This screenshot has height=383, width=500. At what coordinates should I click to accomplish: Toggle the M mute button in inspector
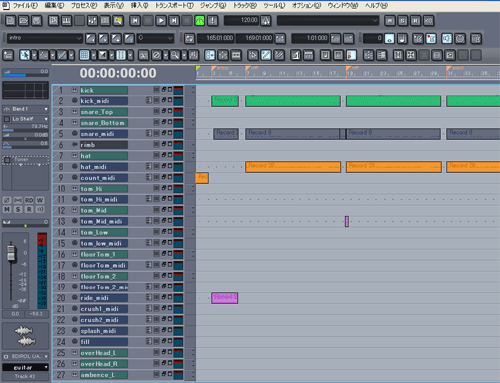click(x=7, y=209)
